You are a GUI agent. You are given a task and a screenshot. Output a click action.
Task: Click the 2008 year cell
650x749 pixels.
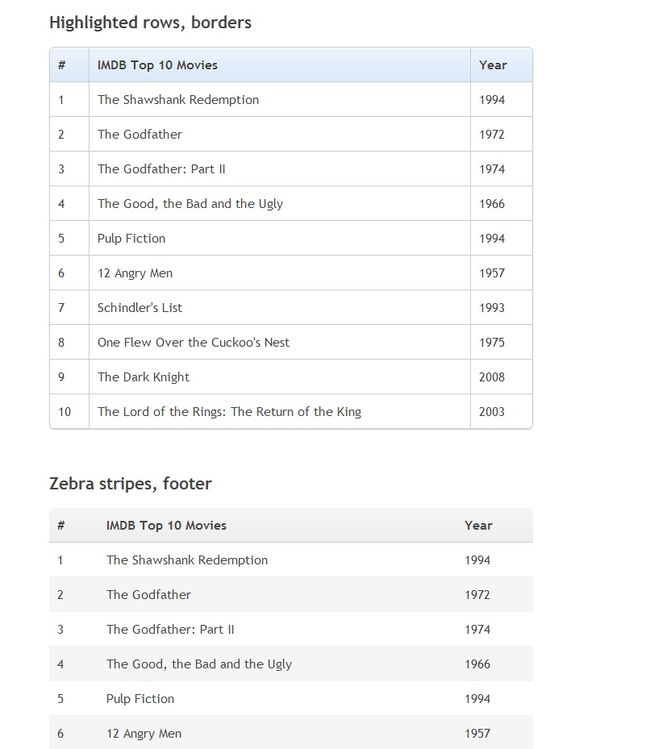pyautogui.click(x=492, y=377)
